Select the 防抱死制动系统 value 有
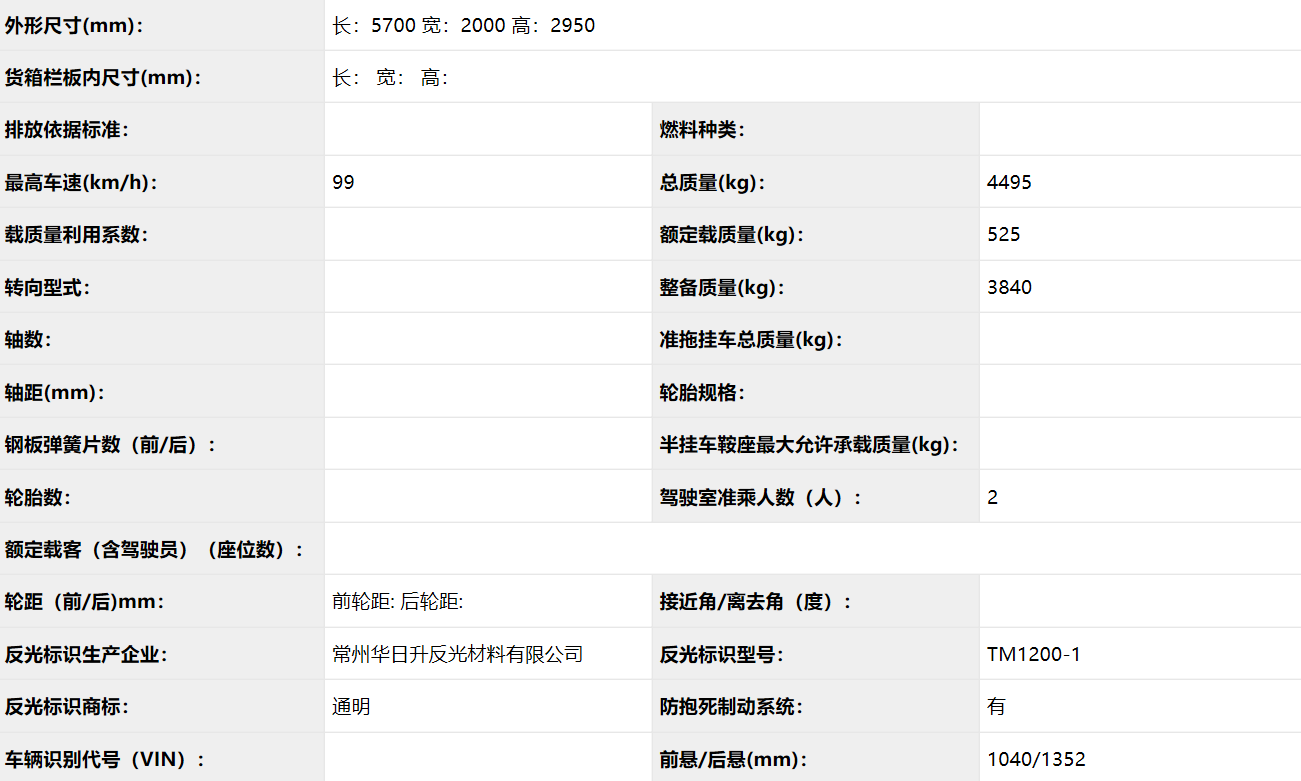The image size is (1301, 781). (x=996, y=707)
